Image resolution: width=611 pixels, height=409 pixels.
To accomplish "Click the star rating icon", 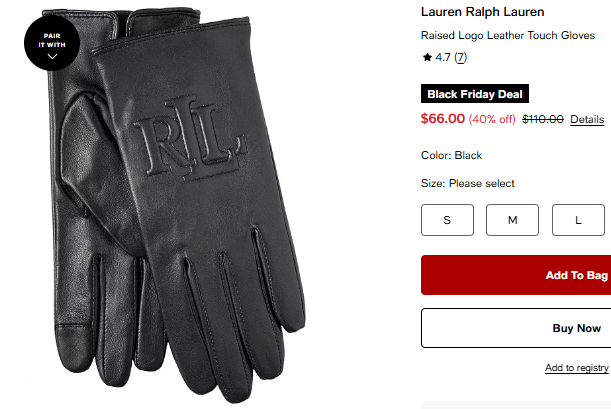I will coord(427,57).
